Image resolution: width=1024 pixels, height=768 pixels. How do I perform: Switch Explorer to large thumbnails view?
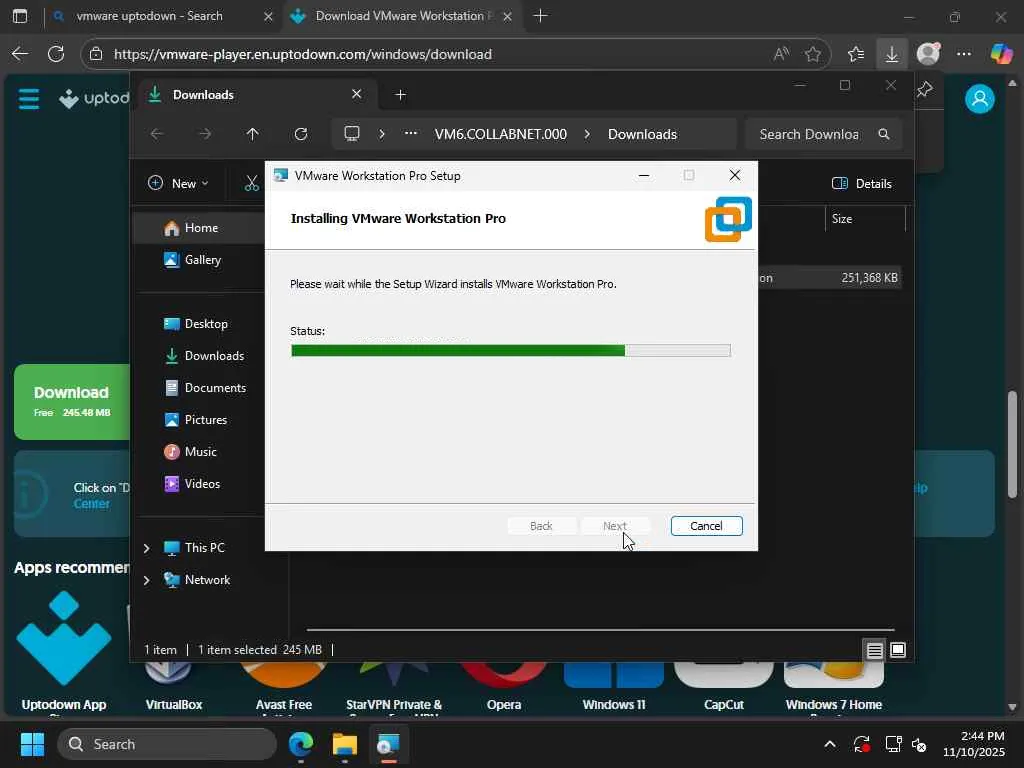coord(898,650)
